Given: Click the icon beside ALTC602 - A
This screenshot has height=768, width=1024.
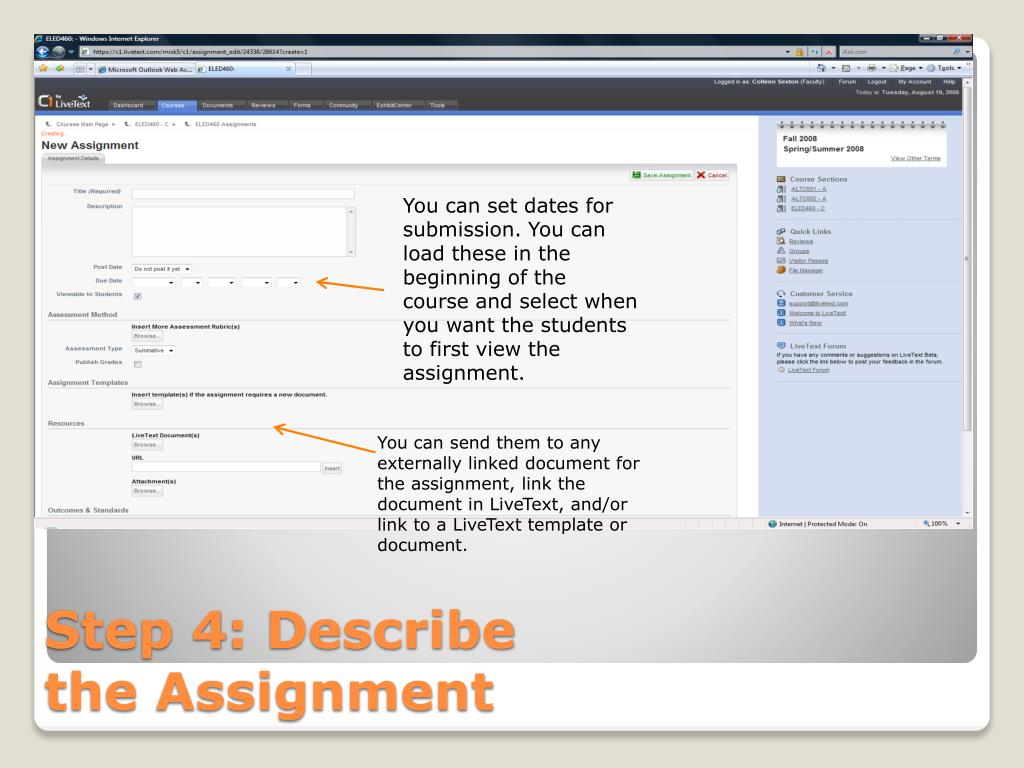Looking at the screenshot, I should pyautogui.click(x=781, y=199).
